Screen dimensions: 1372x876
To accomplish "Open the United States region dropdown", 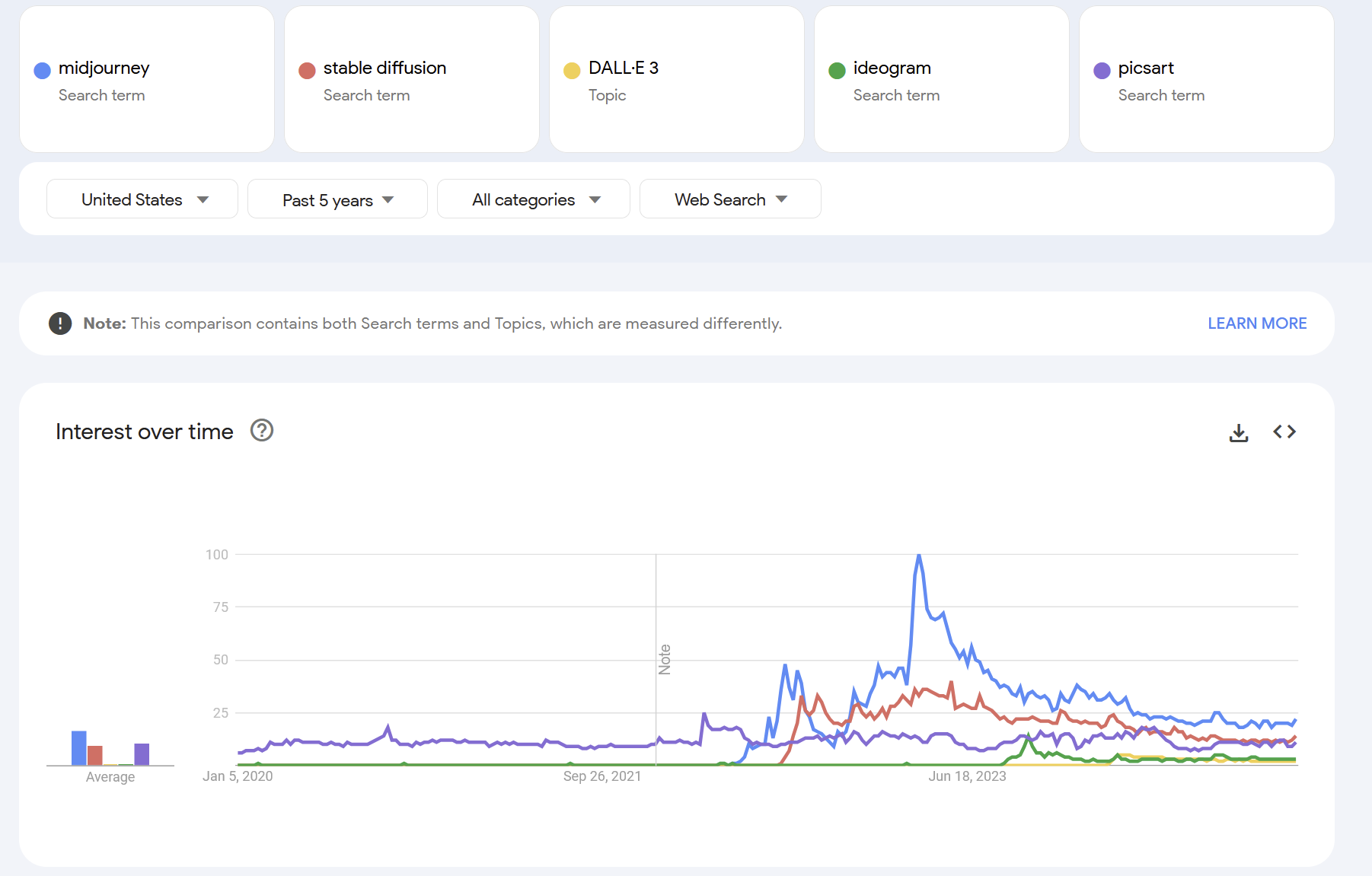I will pyautogui.click(x=142, y=199).
